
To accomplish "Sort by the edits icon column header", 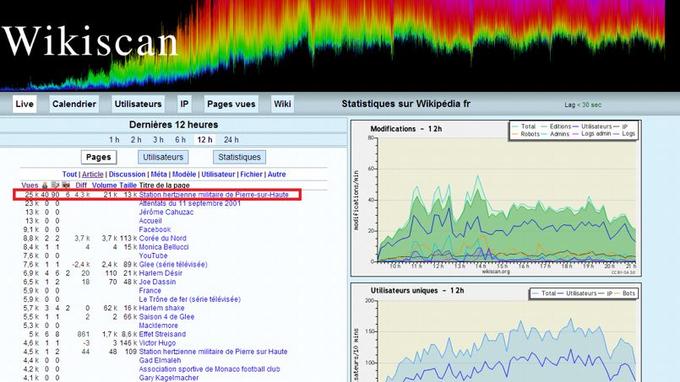I will point(55,185).
